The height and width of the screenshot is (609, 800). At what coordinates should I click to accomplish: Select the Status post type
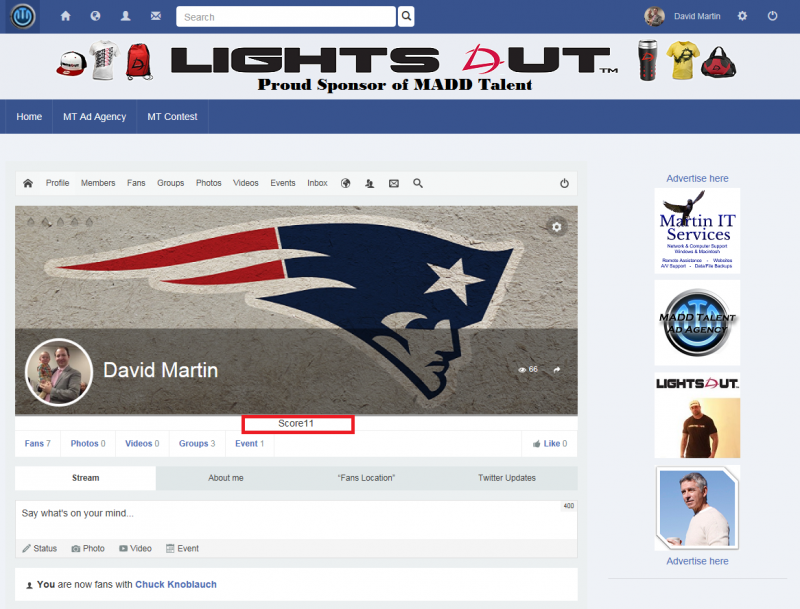(40, 548)
